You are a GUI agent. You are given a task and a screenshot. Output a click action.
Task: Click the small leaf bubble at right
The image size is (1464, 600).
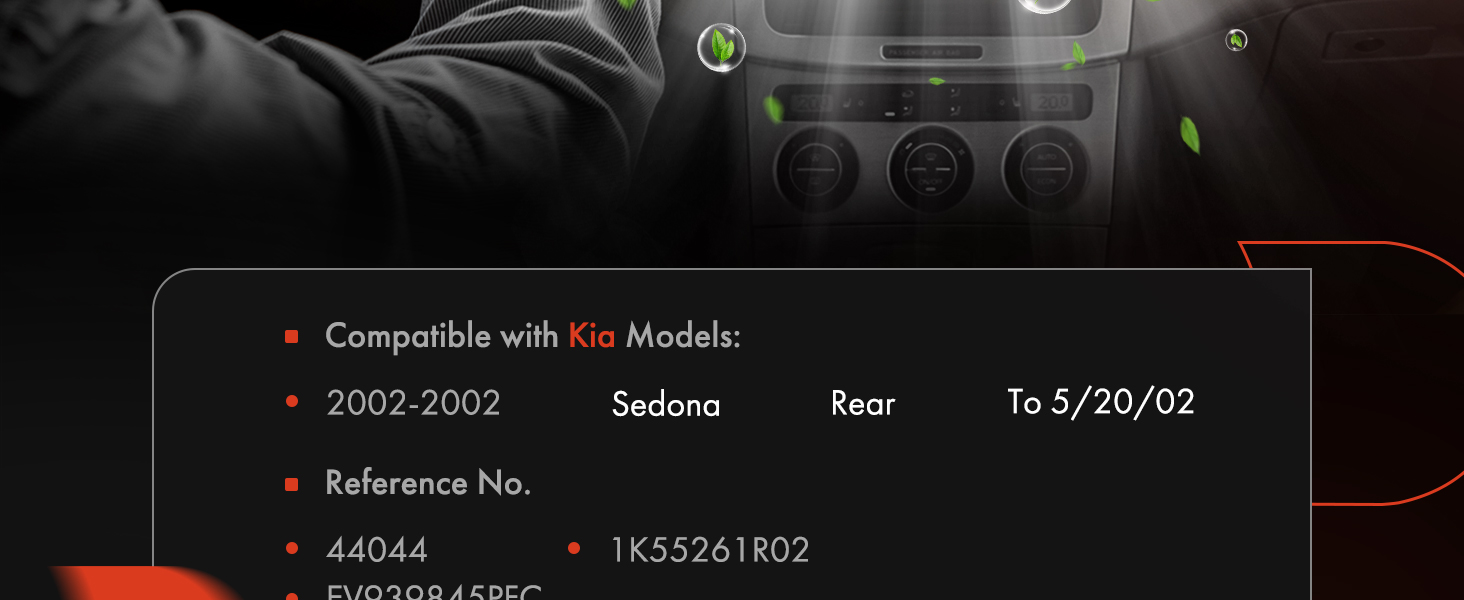1237,41
